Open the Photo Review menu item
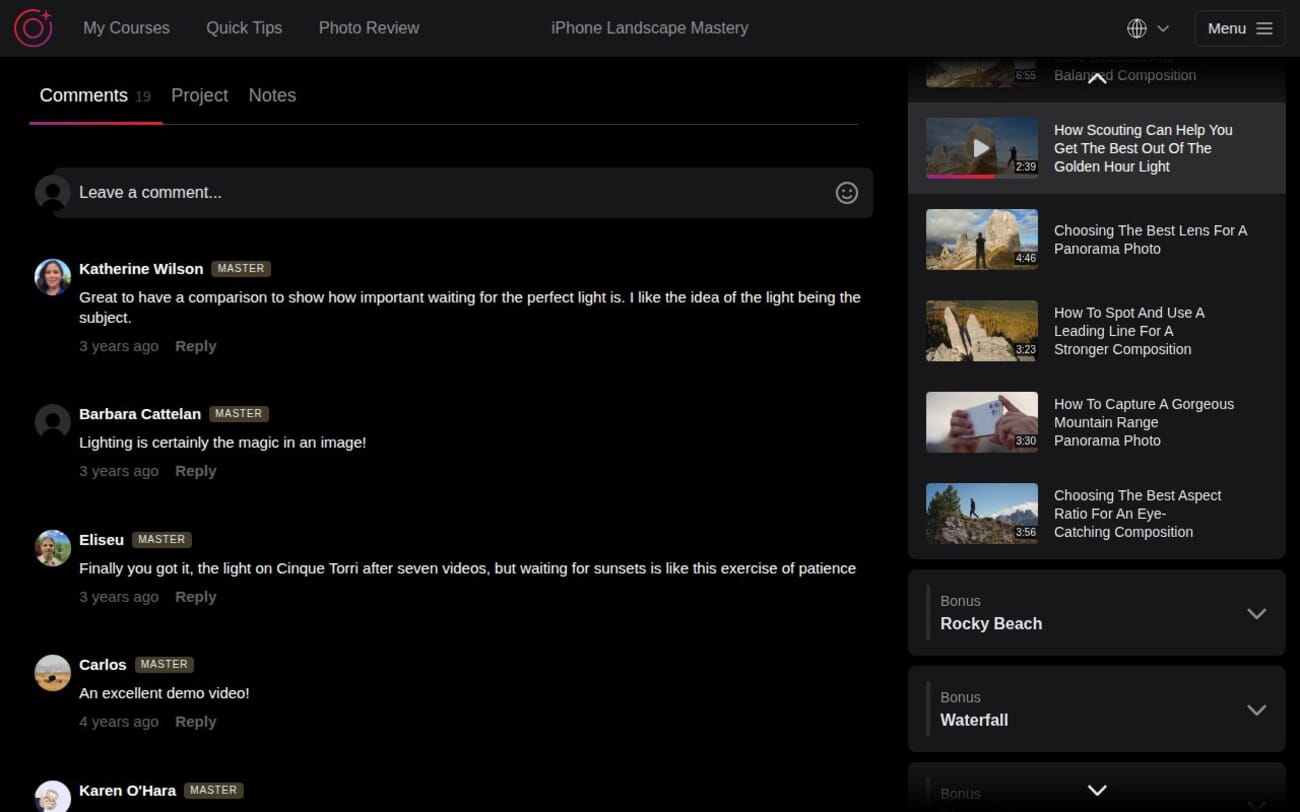The width and height of the screenshot is (1300, 812). point(368,27)
